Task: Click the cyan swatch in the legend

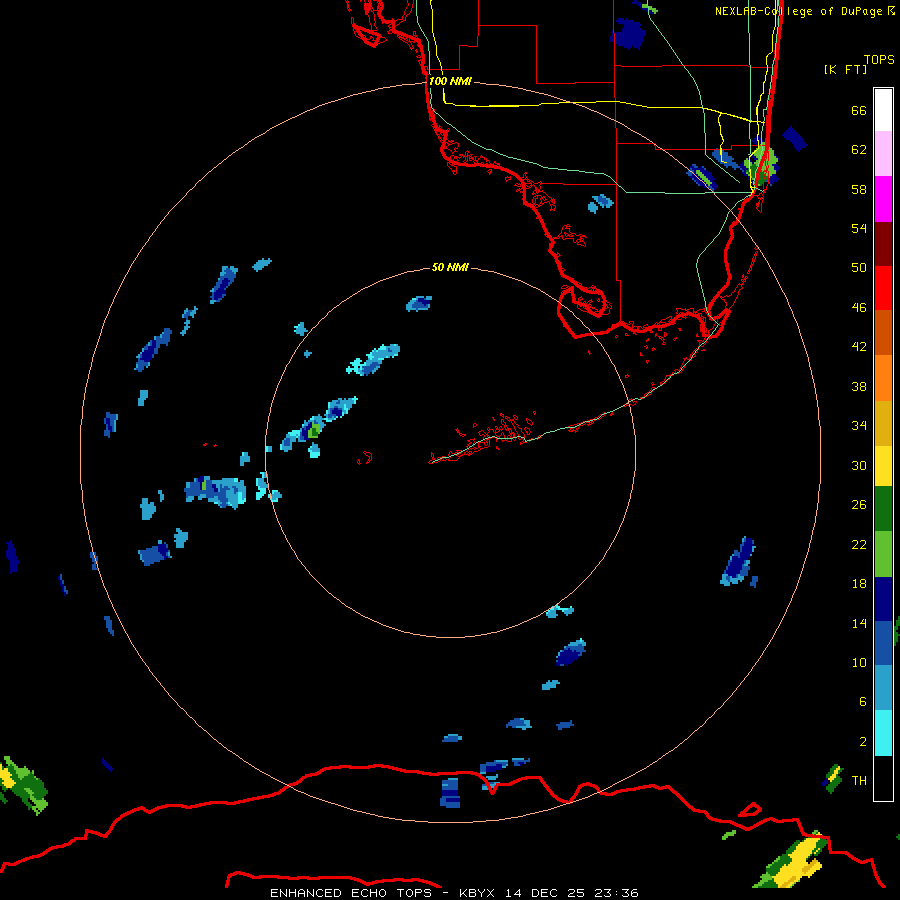Action: tap(883, 733)
